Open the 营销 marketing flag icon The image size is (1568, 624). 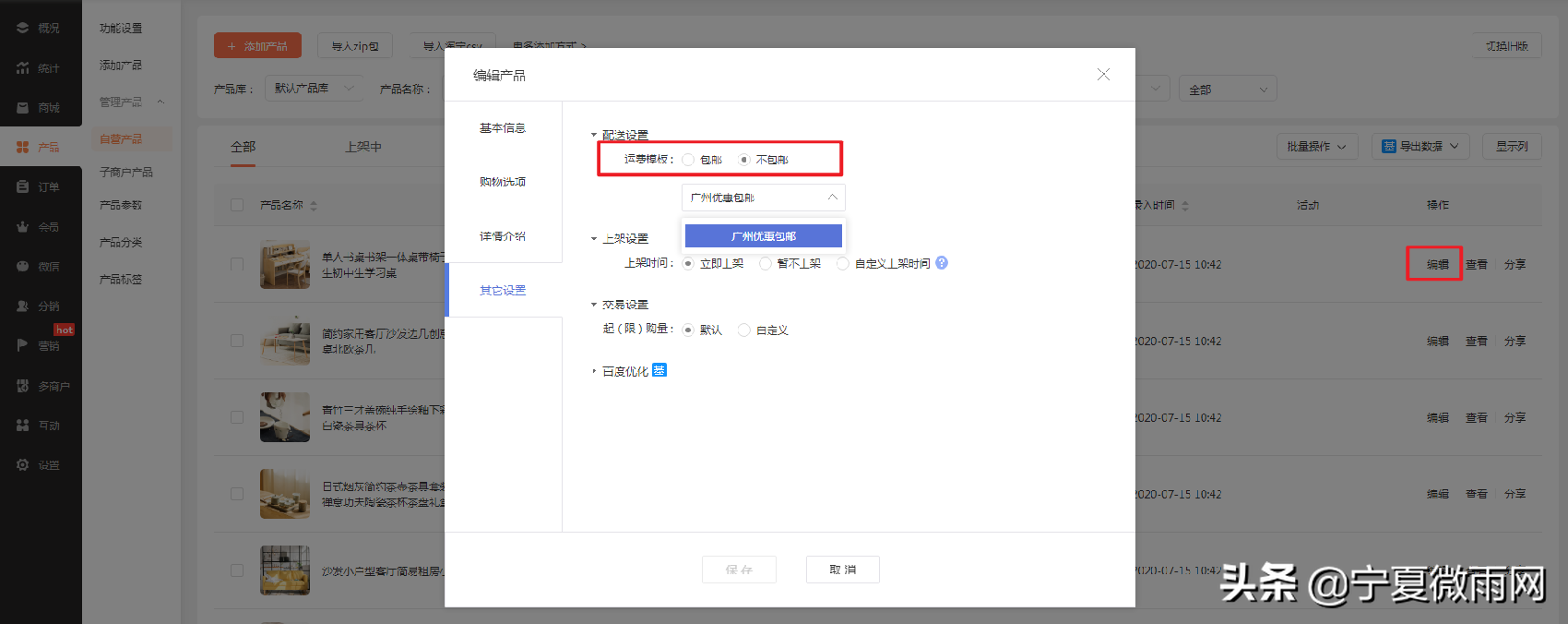point(22,345)
